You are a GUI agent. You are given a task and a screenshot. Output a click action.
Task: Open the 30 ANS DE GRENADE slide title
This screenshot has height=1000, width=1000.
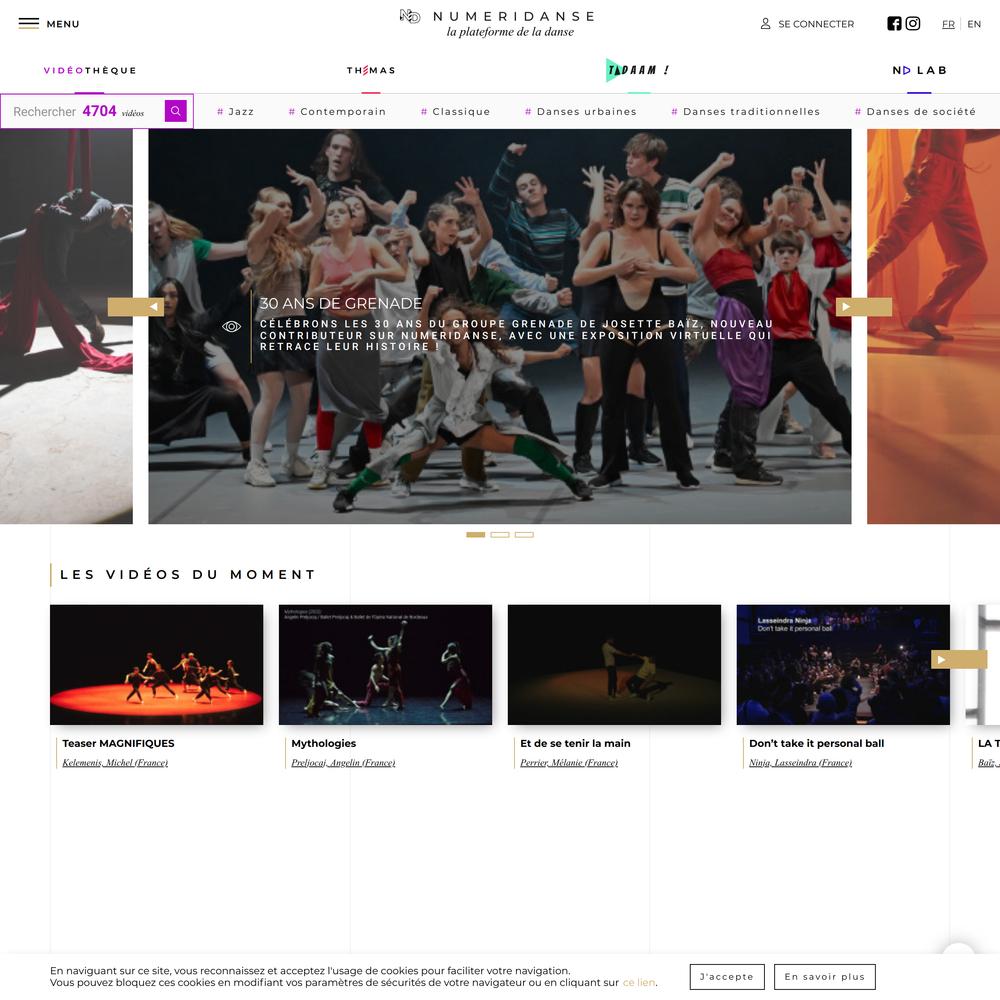(341, 304)
